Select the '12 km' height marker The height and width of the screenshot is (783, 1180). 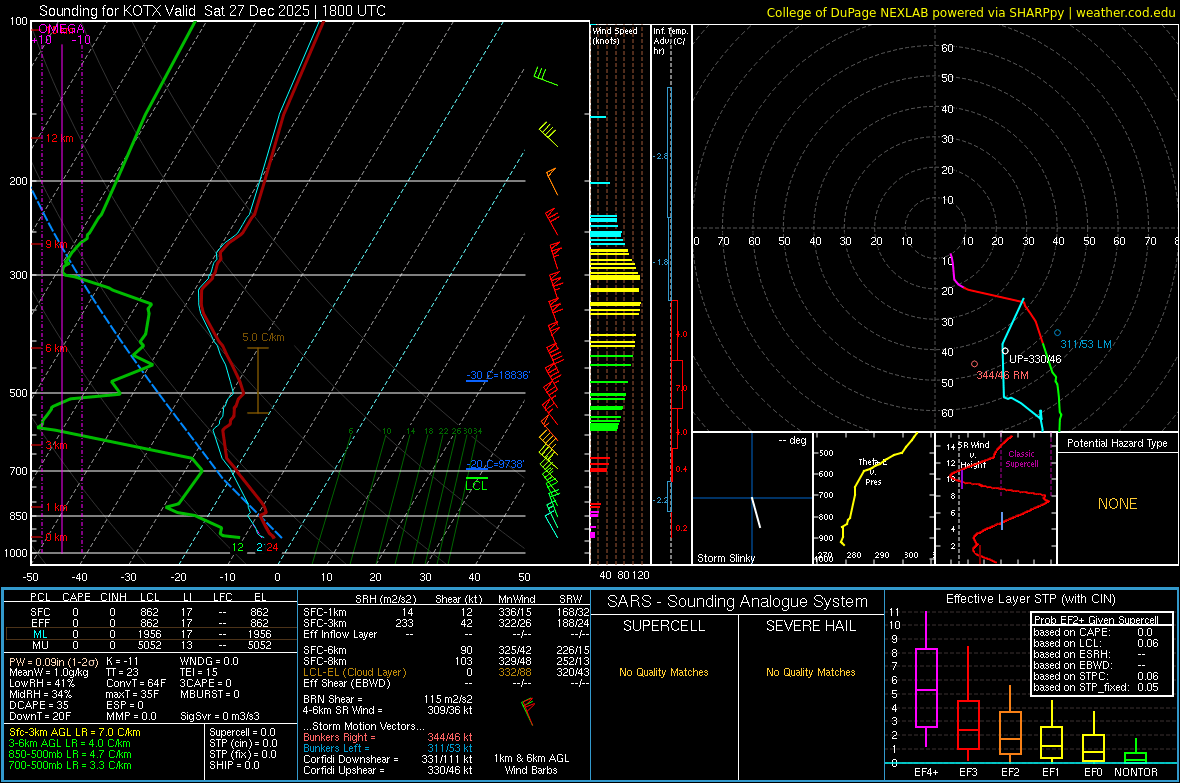pyautogui.click(x=59, y=139)
